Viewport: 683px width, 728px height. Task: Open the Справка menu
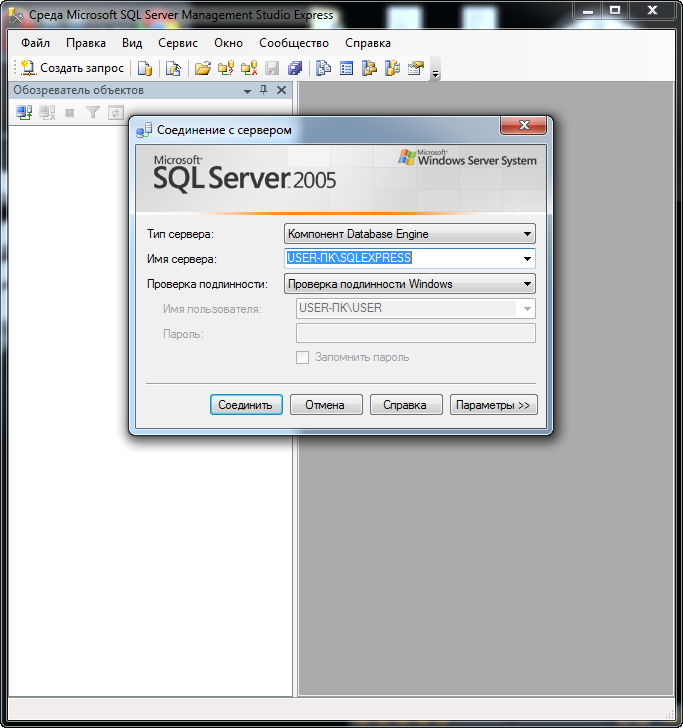click(368, 43)
